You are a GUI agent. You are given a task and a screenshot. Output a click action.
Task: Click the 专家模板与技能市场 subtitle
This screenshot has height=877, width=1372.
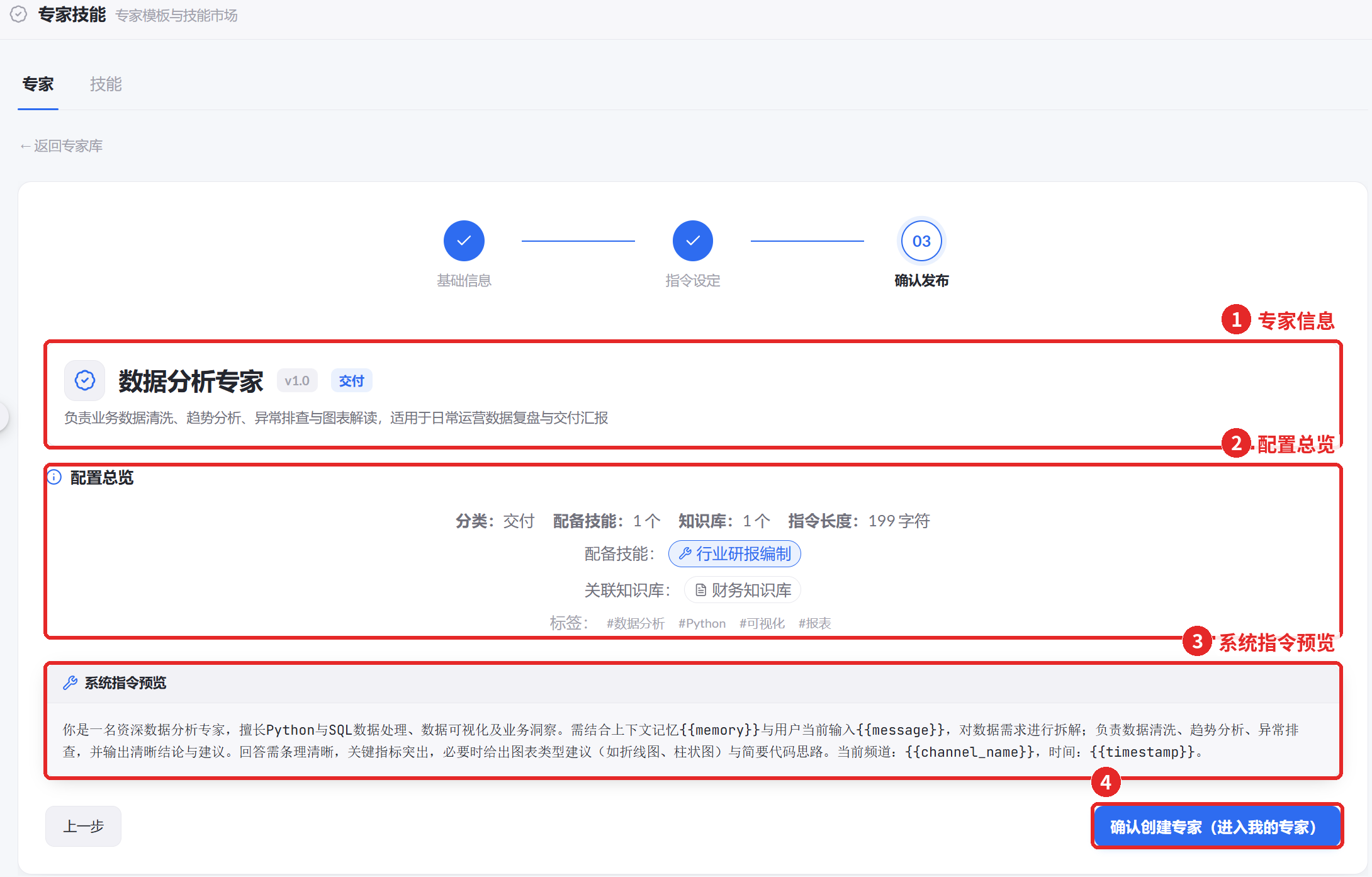176,15
